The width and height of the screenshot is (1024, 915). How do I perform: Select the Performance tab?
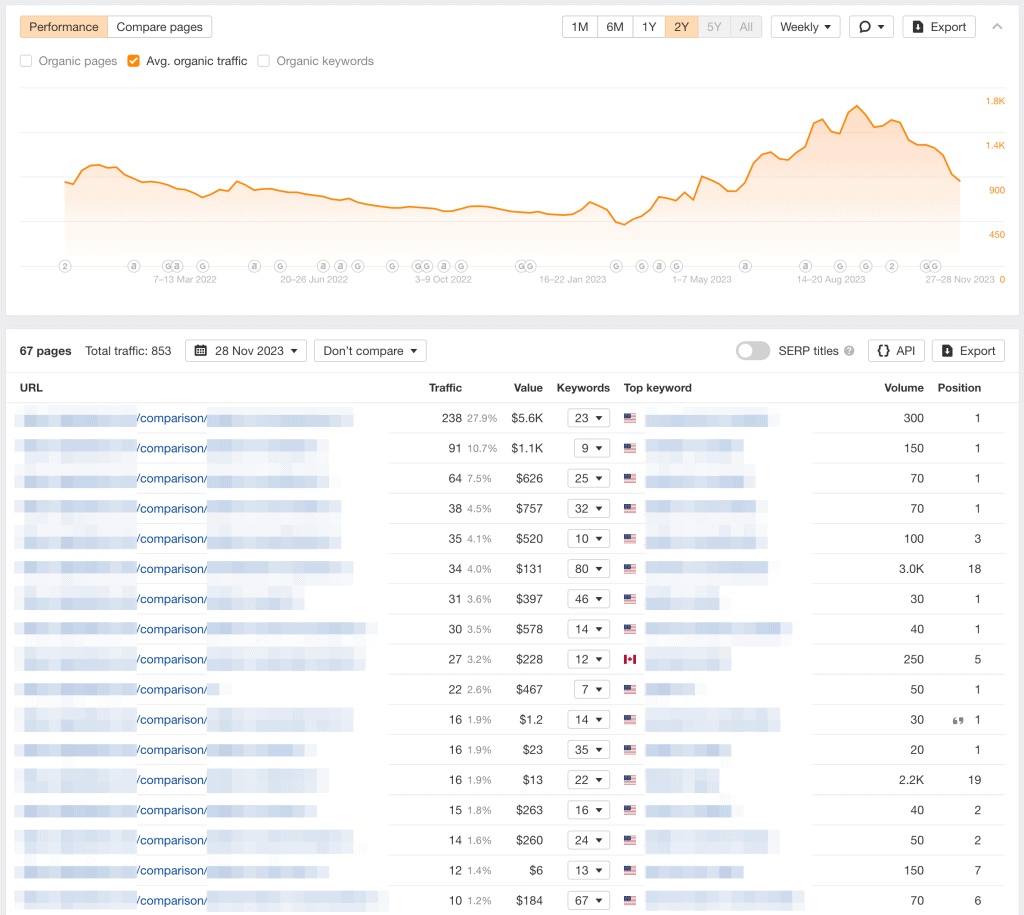pyautogui.click(x=63, y=27)
